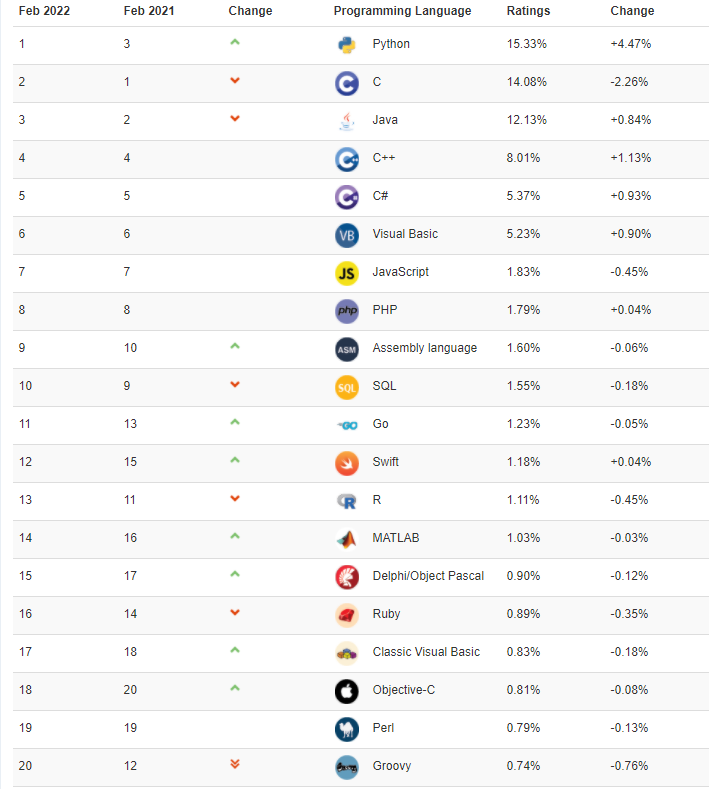This screenshot has width=721, height=789.
Task: Click the JavaScript JS logo icon
Action: pos(347,273)
